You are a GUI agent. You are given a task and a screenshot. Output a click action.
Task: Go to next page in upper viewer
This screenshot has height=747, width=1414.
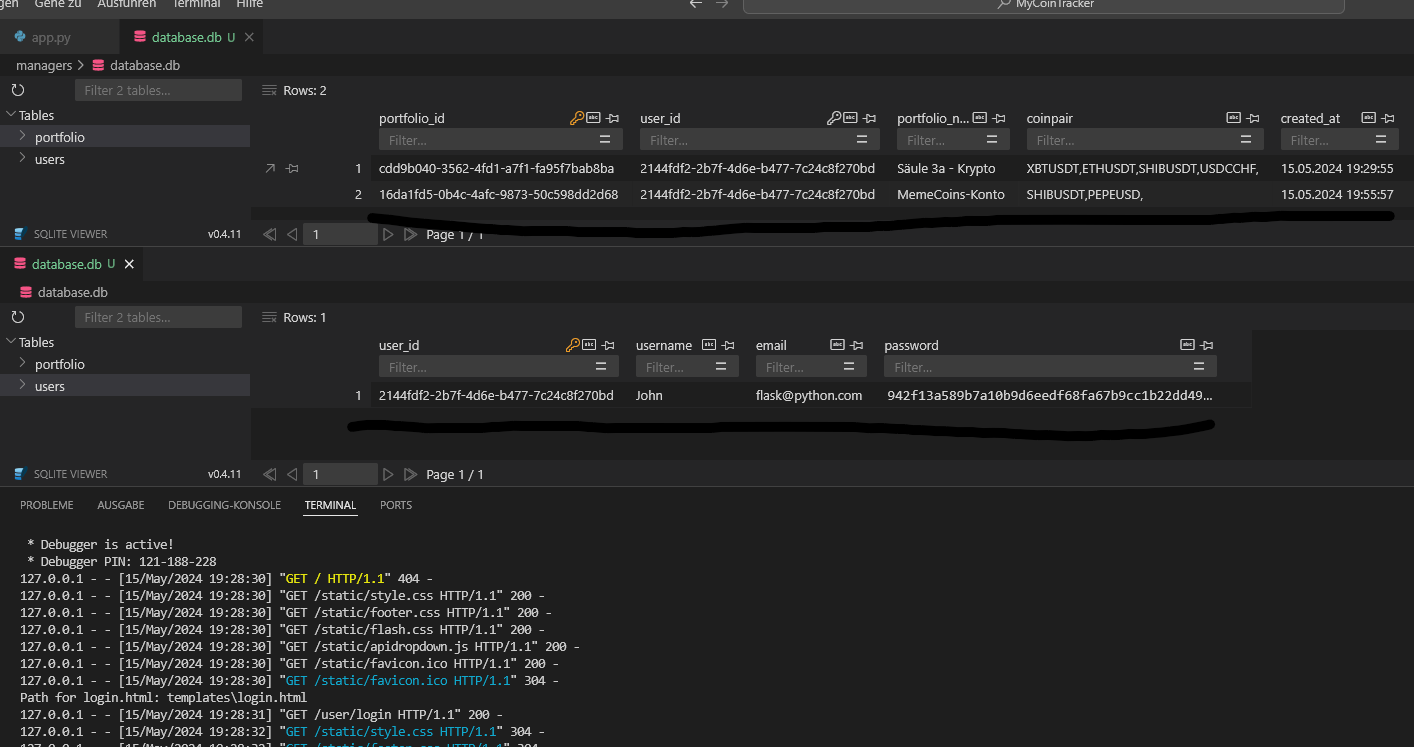pos(388,235)
